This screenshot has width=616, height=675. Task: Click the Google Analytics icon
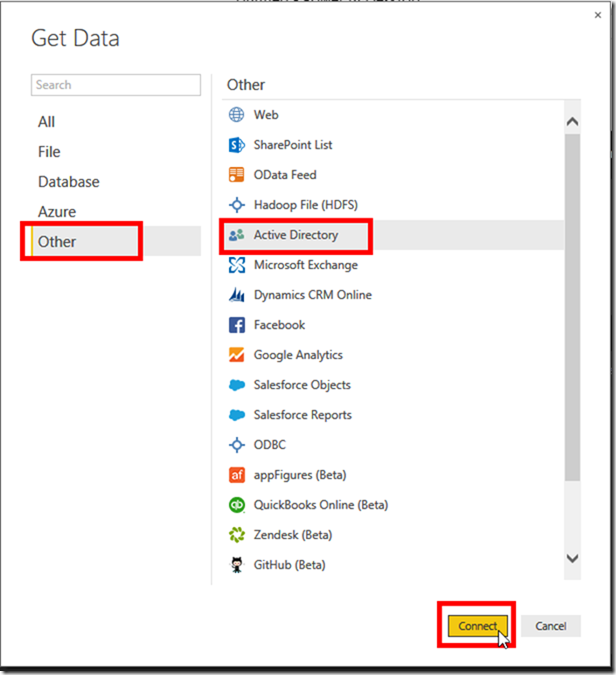coord(236,355)
